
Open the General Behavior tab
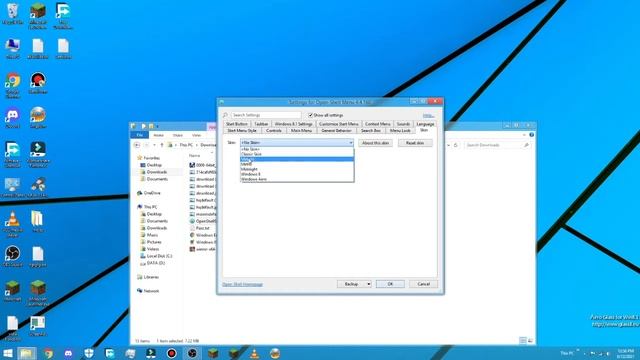point(336,131)
